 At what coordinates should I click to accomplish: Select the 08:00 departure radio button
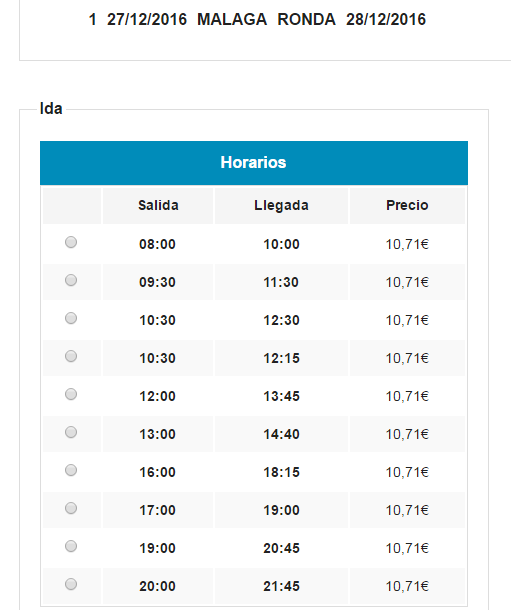tap(71, 242)
